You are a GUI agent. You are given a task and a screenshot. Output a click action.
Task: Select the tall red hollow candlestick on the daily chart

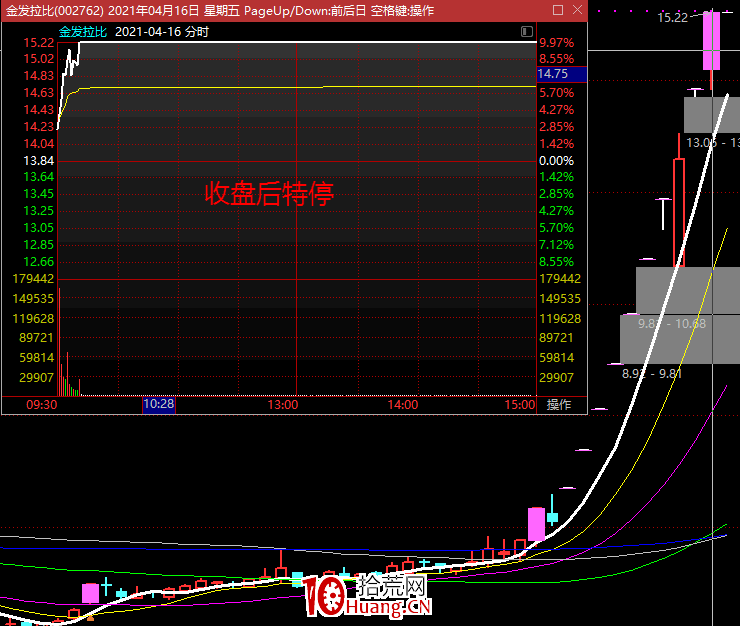[x=679, y=212]
